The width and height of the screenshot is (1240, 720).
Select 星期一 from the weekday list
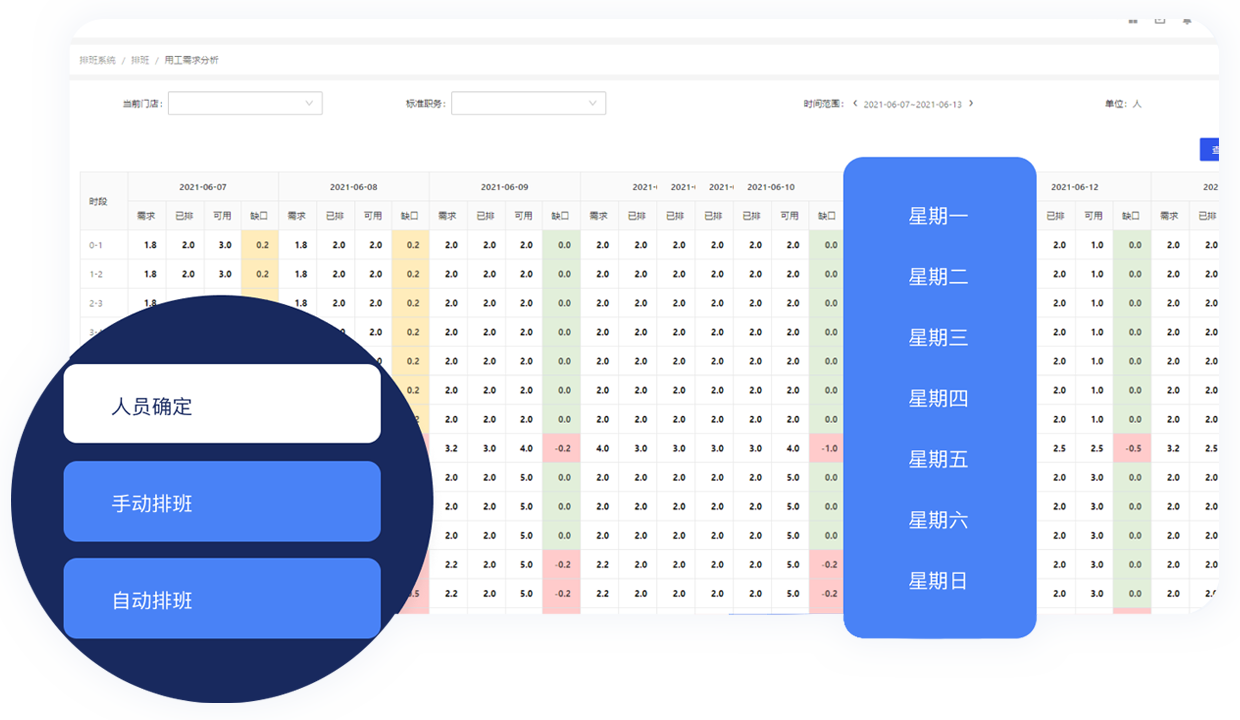click(938, 216)
